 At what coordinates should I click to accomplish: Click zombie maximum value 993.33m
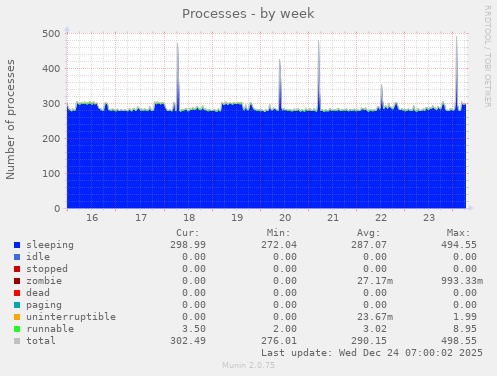pos(462,281)
